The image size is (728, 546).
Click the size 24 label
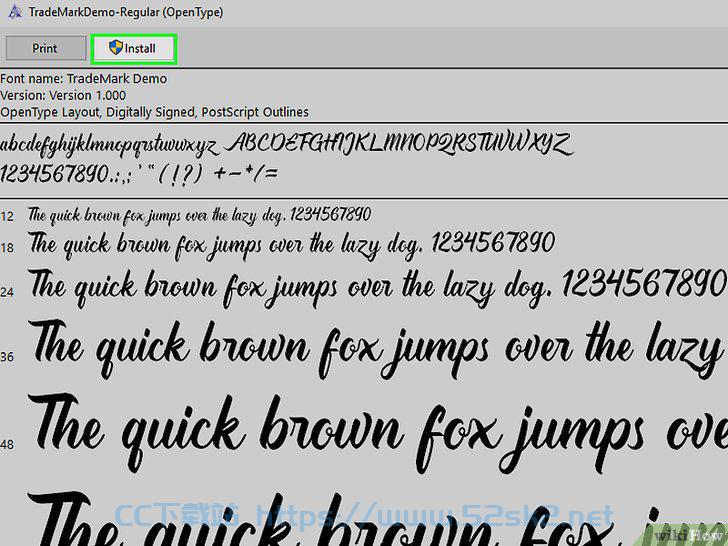pos(7,292)
